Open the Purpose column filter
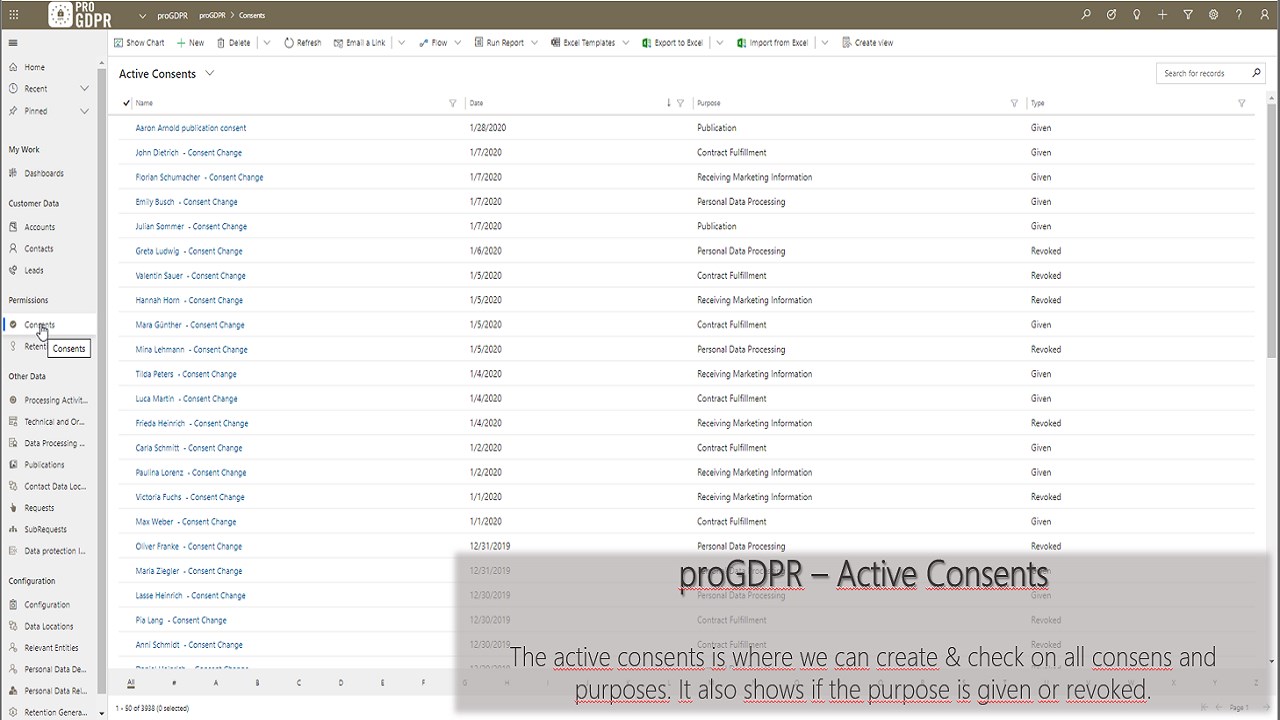This screenshot has height=720, width=1280. point(1014,103)
